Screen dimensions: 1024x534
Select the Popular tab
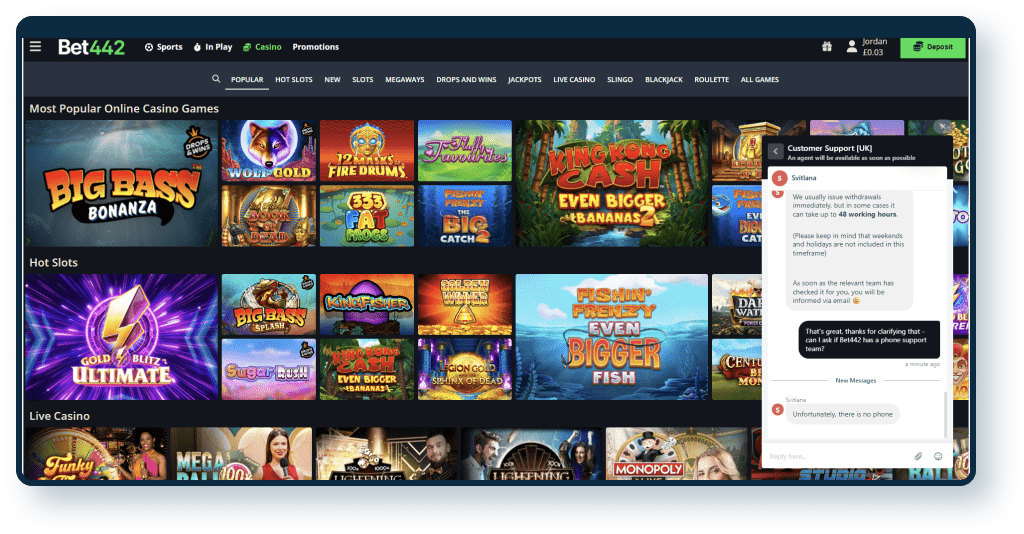[247, 80]
